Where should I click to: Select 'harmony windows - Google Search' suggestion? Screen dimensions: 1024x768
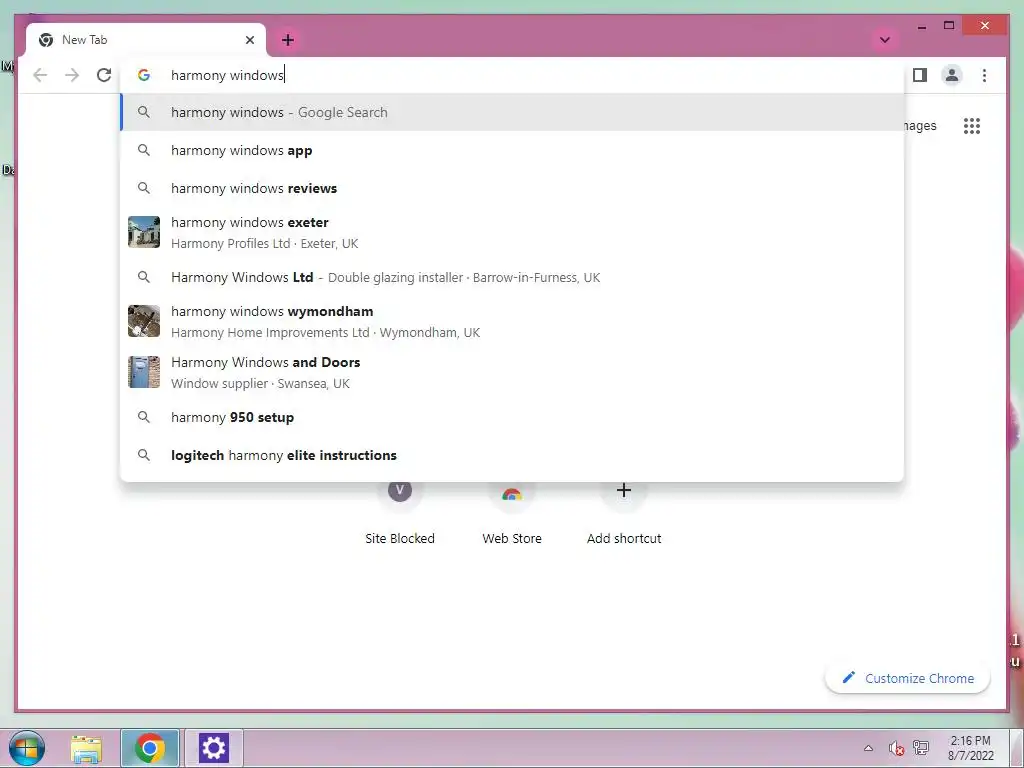512,112
